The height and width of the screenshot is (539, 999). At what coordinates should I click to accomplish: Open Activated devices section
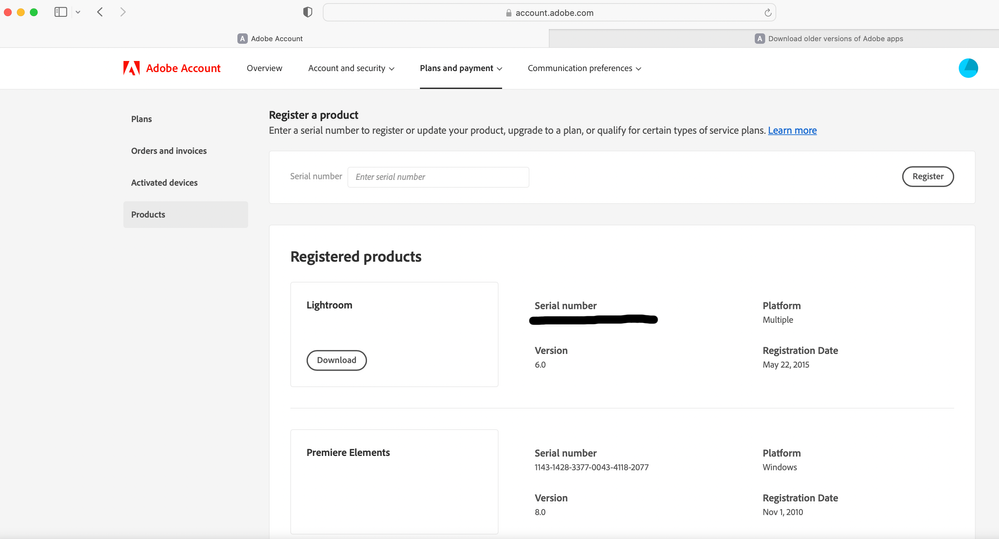pos(164,183)
